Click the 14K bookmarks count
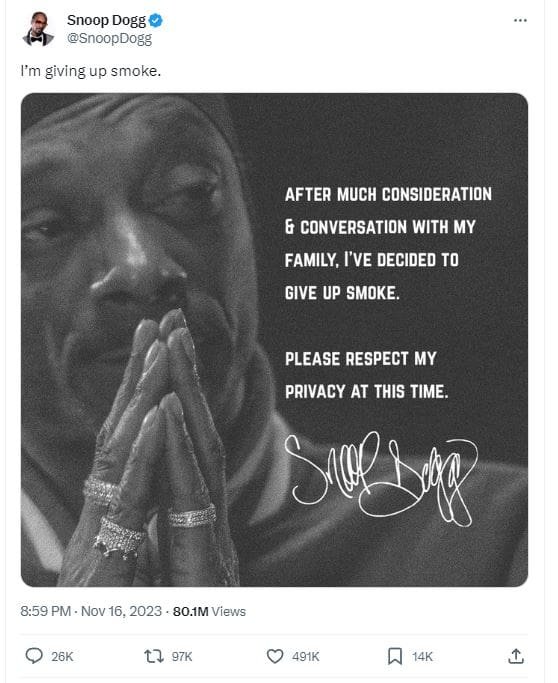The height and width of the screenshot is (683, 558). click(x=423, y=656)
